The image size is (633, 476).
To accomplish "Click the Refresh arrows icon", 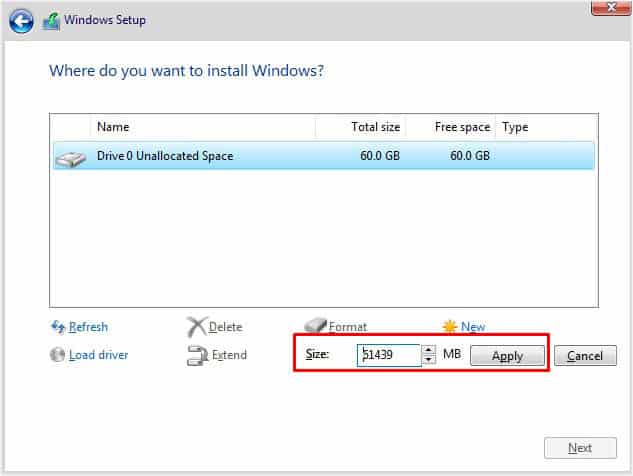I will (58, 327).
